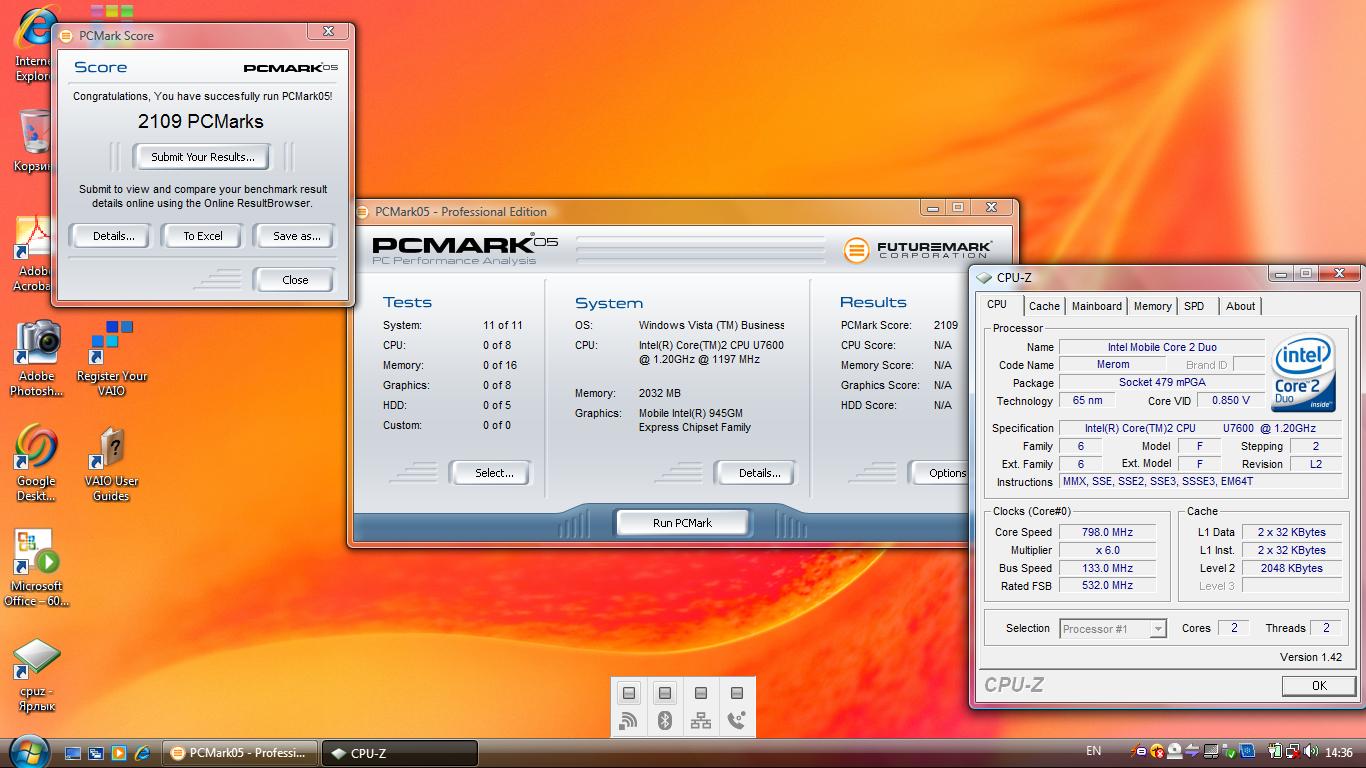Click the Rated FSB 532.0 MHz value
Screen dimensions: 1366x768
1107,586
